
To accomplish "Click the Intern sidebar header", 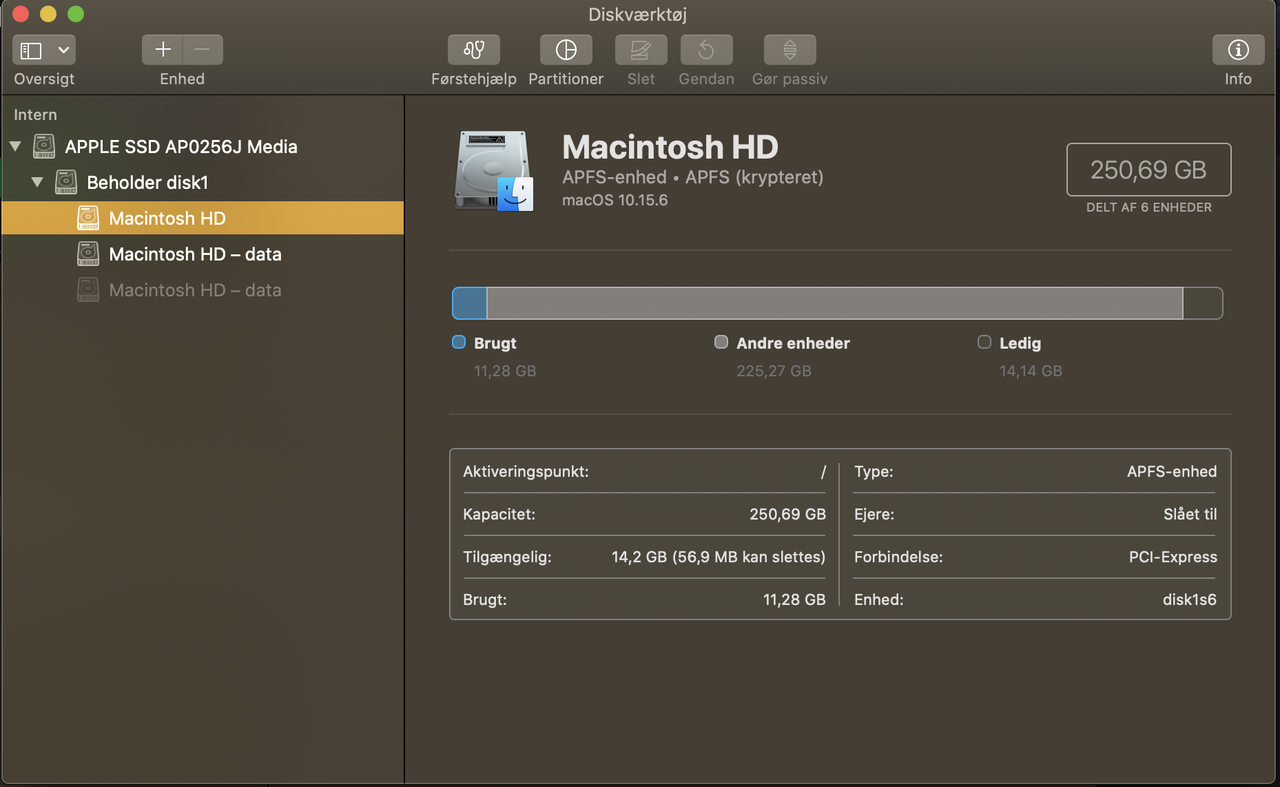I will pos(35,115).
